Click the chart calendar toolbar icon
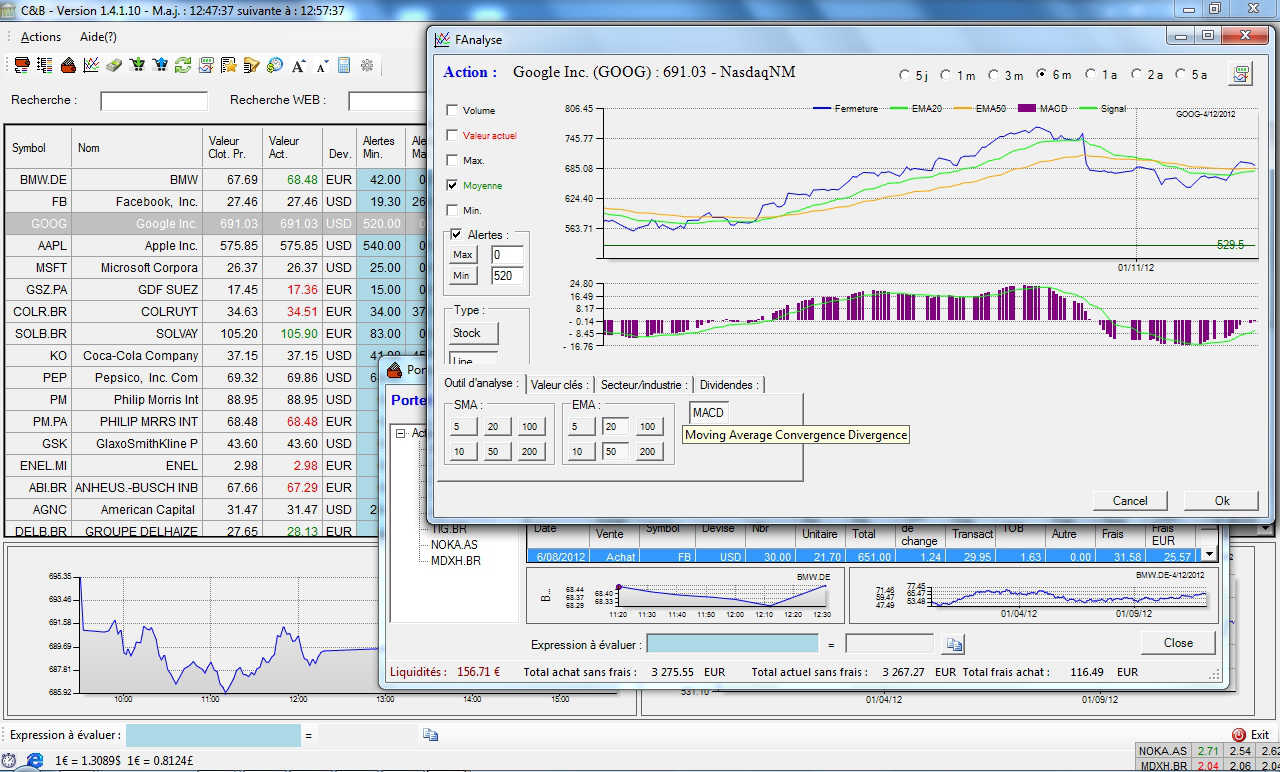The image size is (1280, 772). coord(206,65)
